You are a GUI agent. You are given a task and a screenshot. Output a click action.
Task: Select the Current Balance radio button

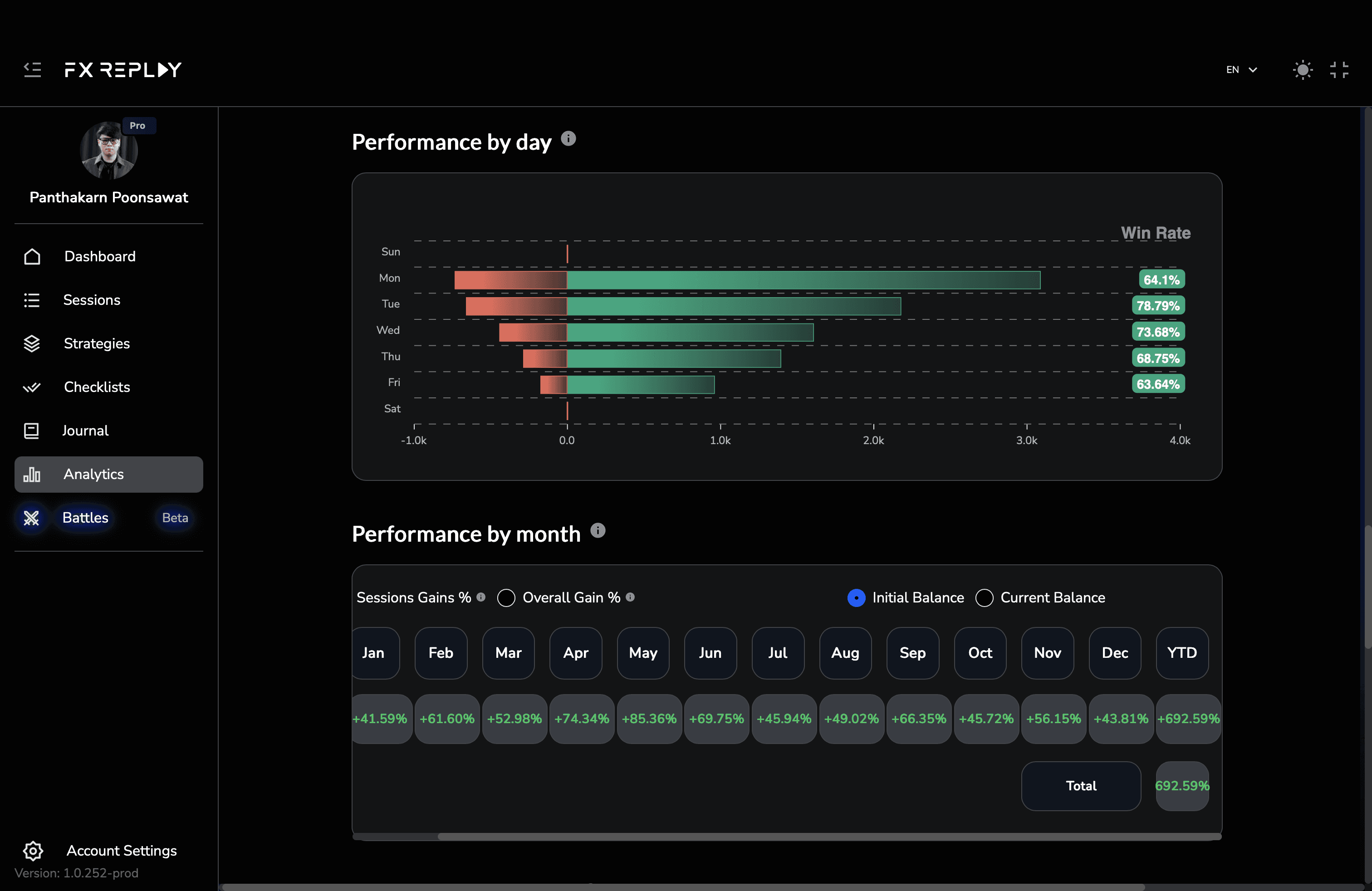(984, 597)
